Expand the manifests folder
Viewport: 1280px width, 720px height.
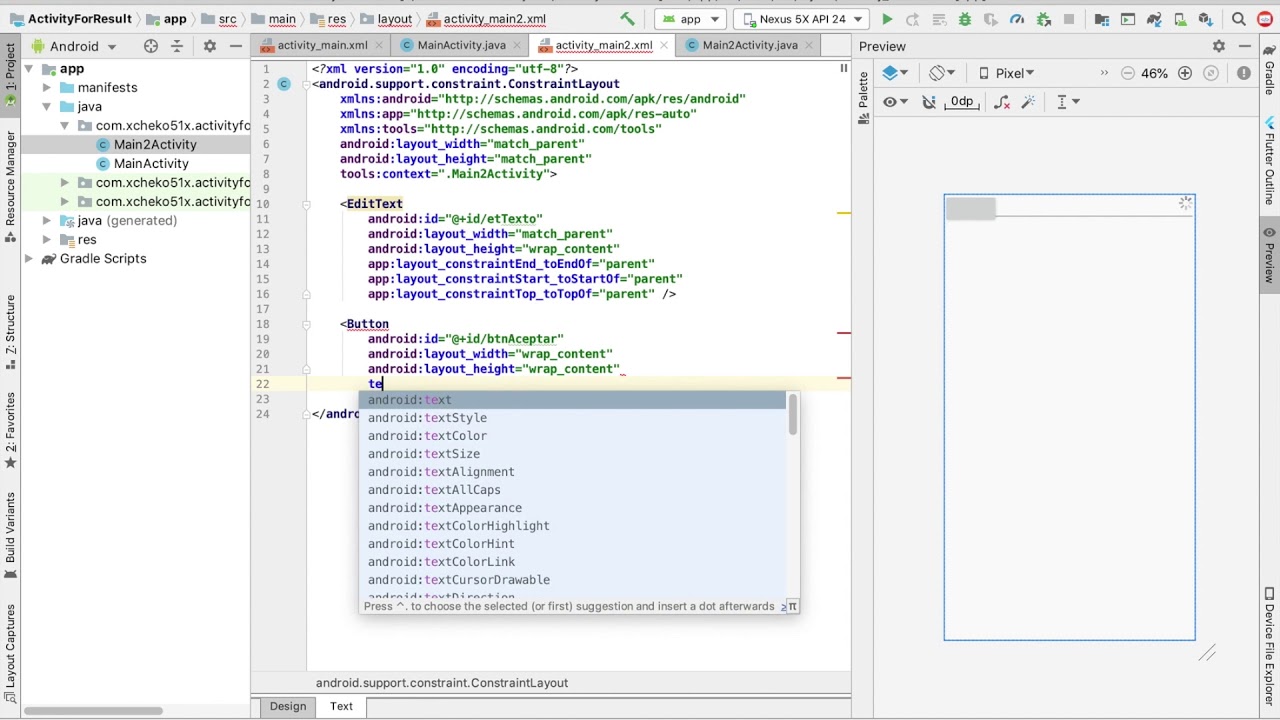click(47, 88)
